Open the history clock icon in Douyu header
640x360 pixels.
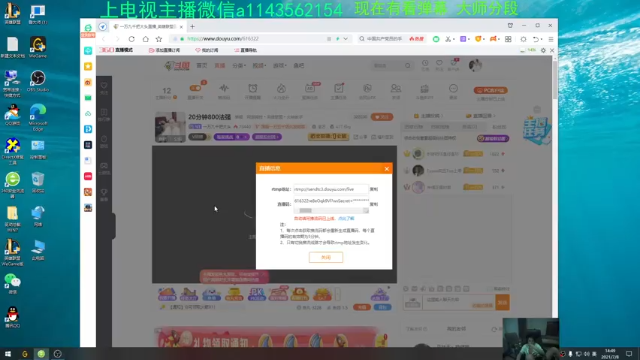coord(425,65)
